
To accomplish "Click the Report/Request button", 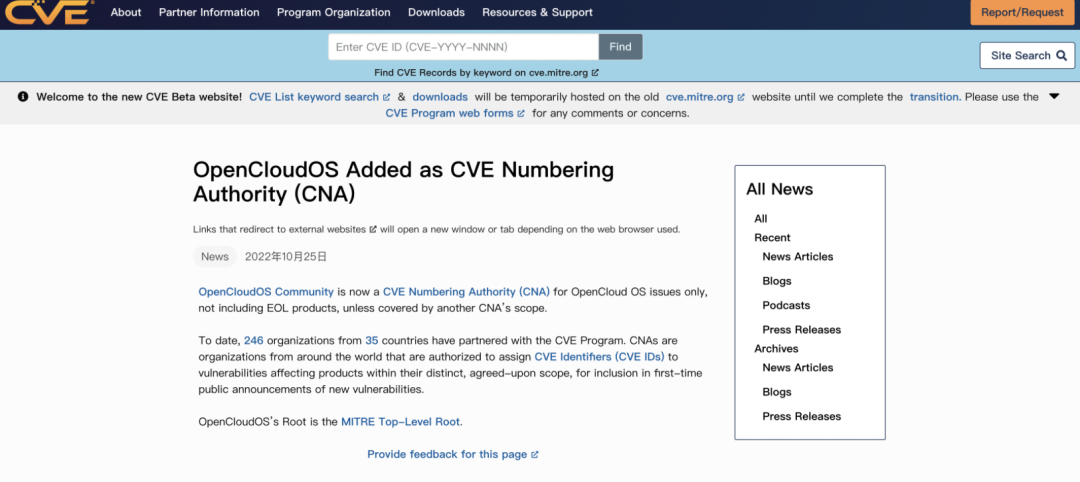I will 1022,12.
